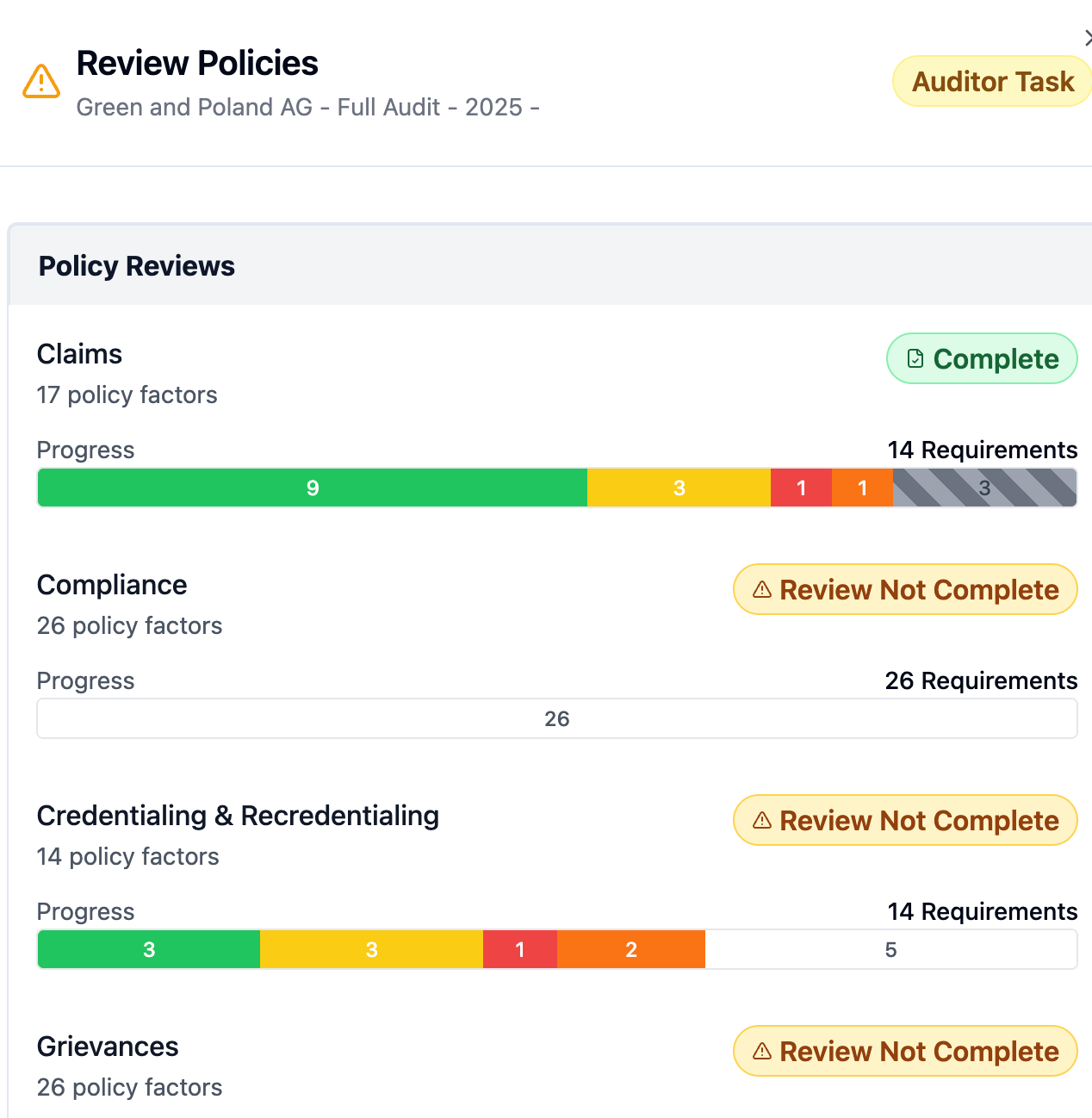Click the empty Compliance progress bar showing 26

point(557,717)
